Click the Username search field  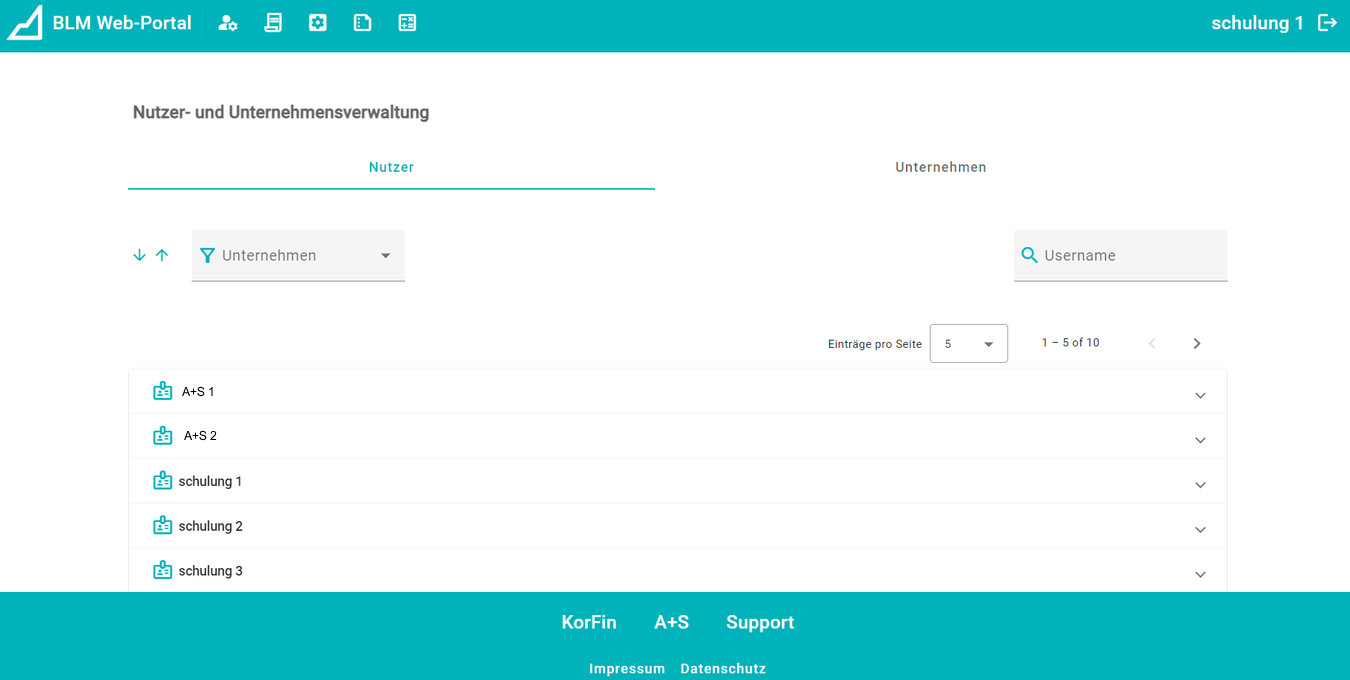click(x=1130, y=256)
